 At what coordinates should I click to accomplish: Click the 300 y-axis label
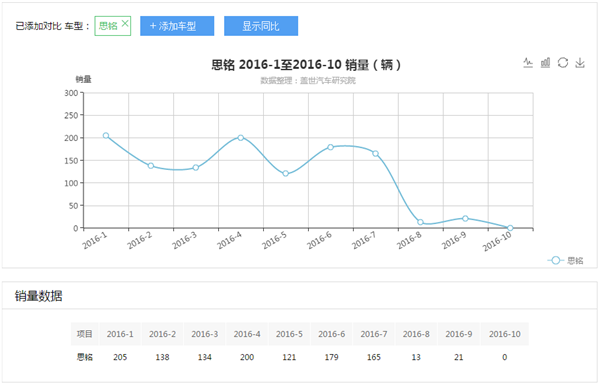tap(71, 93)
